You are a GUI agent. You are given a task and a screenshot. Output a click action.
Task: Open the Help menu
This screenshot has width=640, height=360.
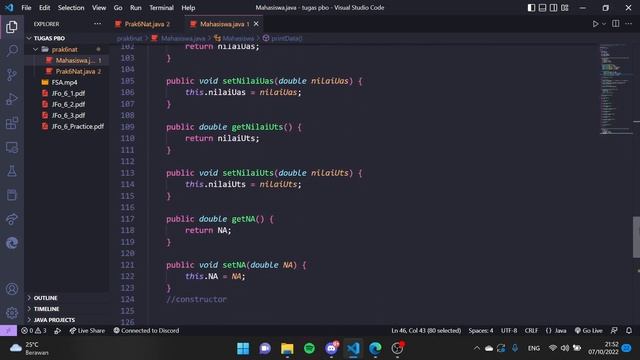(x=188, y=8)
